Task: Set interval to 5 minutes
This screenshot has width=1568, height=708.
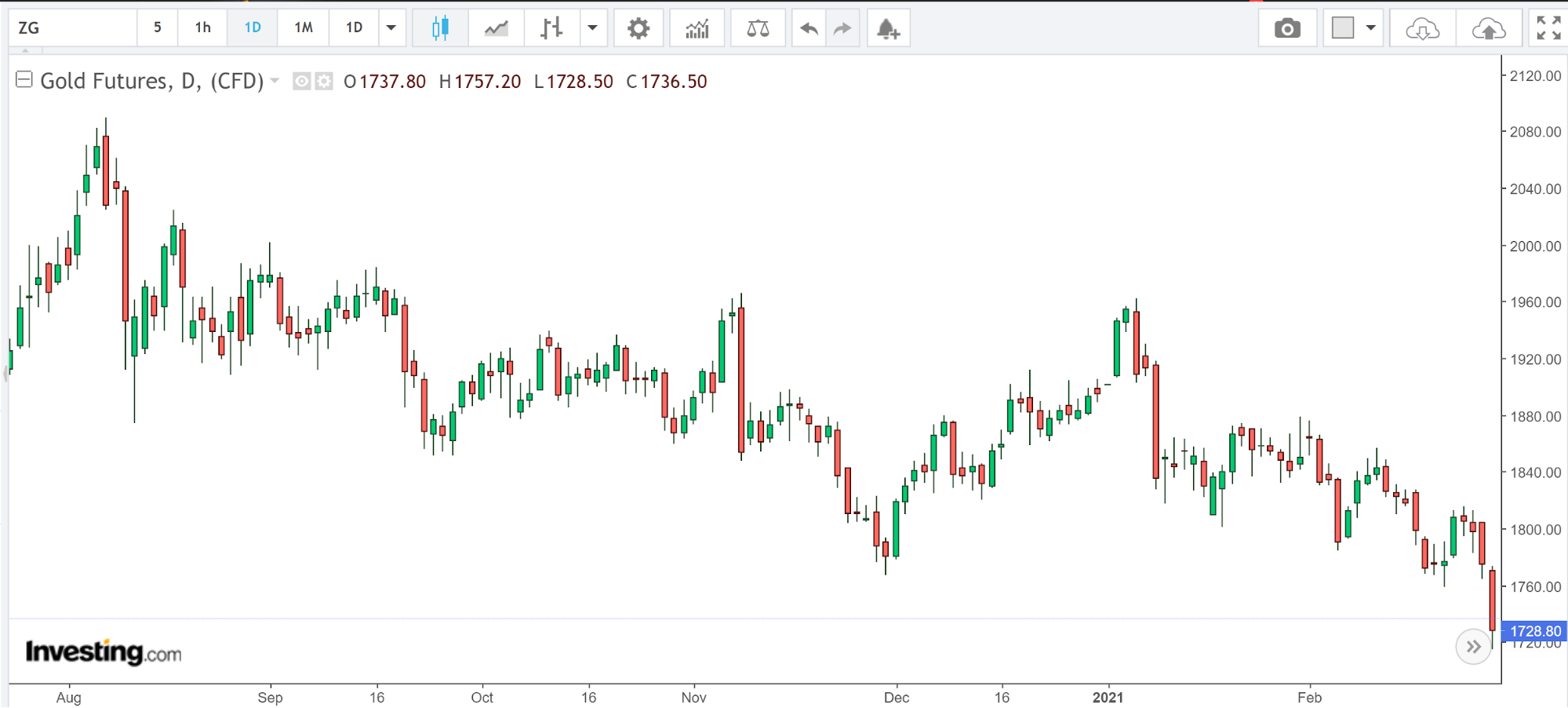Action: (x=158, y=27)
